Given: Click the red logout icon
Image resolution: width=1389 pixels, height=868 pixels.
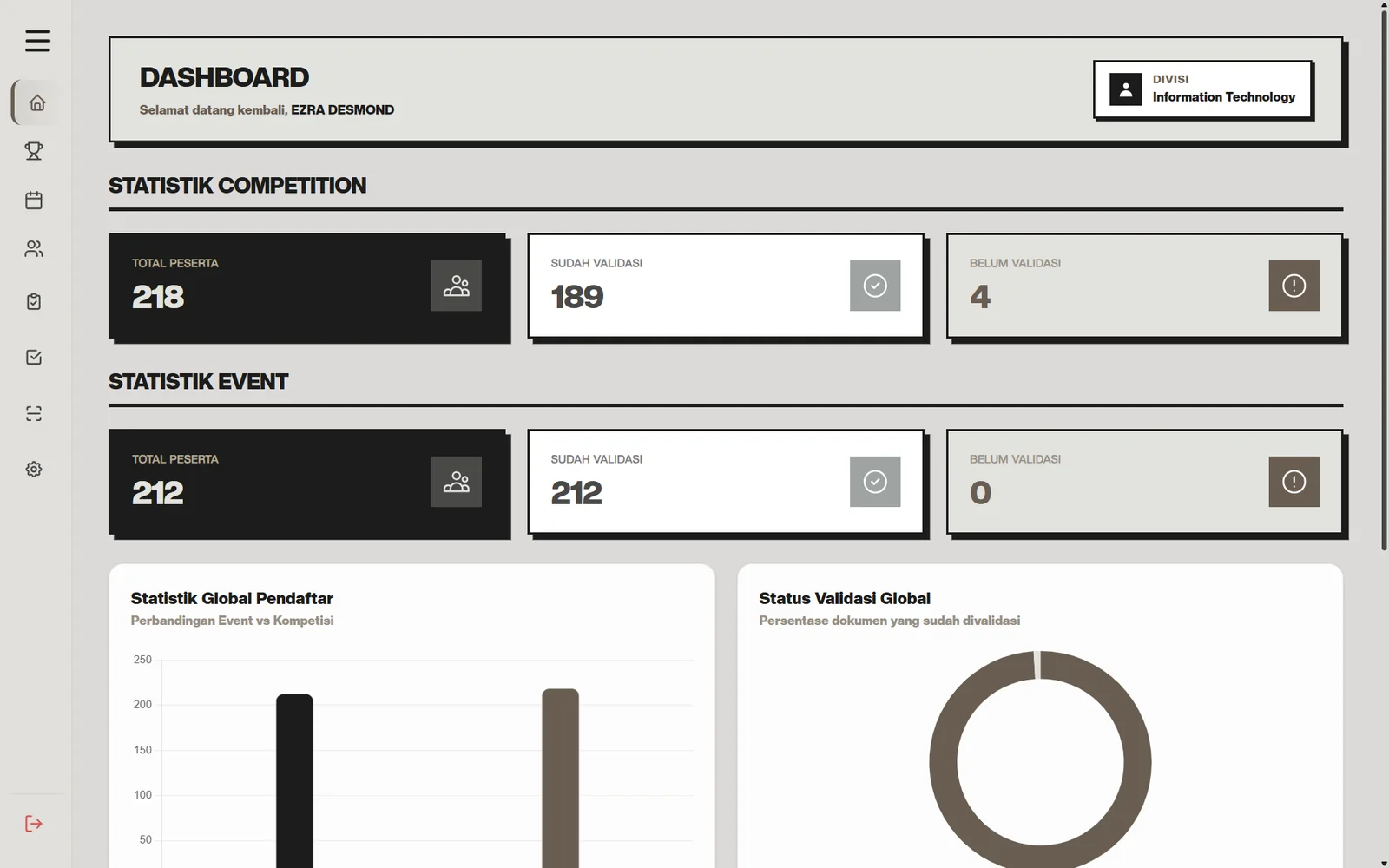Looking at the screenshot, I should click(34, 824).
